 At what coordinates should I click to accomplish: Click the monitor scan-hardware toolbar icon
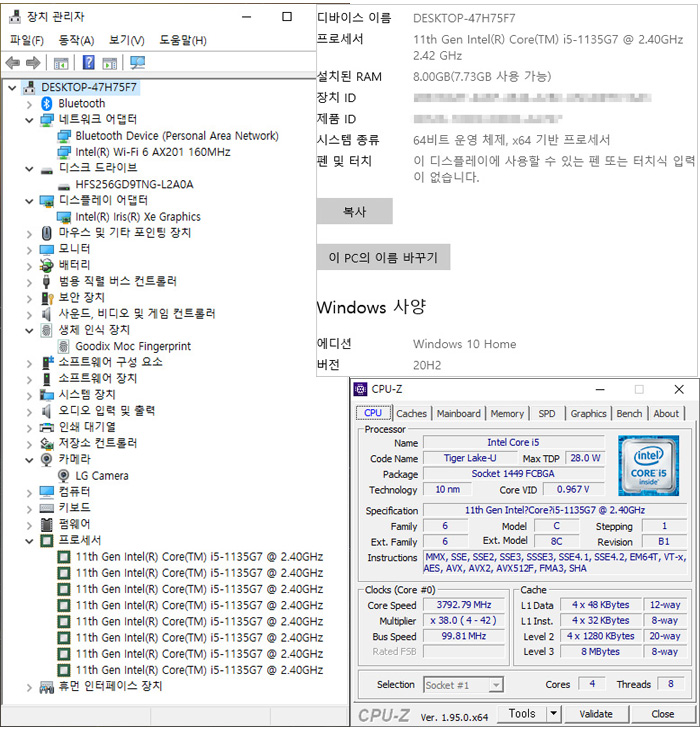point(137,62)
